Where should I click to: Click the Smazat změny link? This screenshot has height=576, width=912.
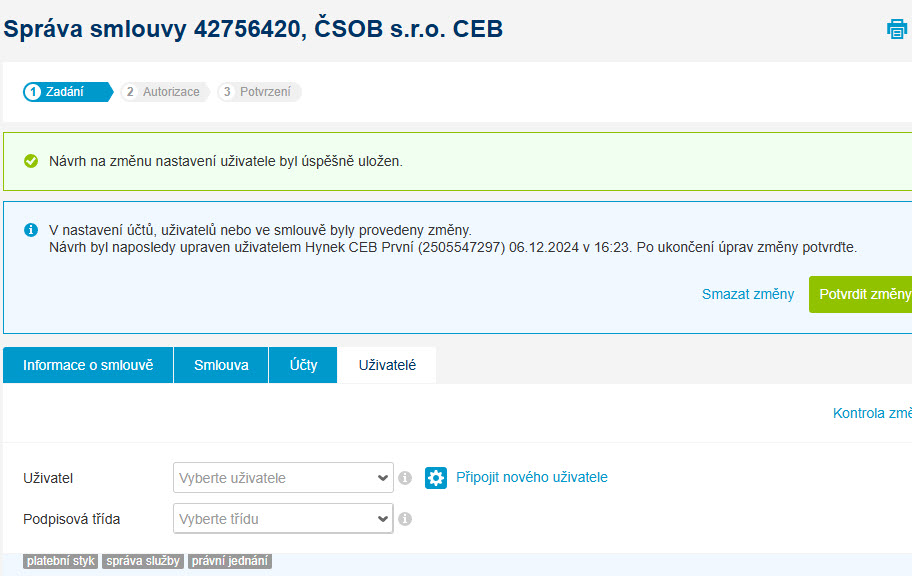click(x=747, y=294)
